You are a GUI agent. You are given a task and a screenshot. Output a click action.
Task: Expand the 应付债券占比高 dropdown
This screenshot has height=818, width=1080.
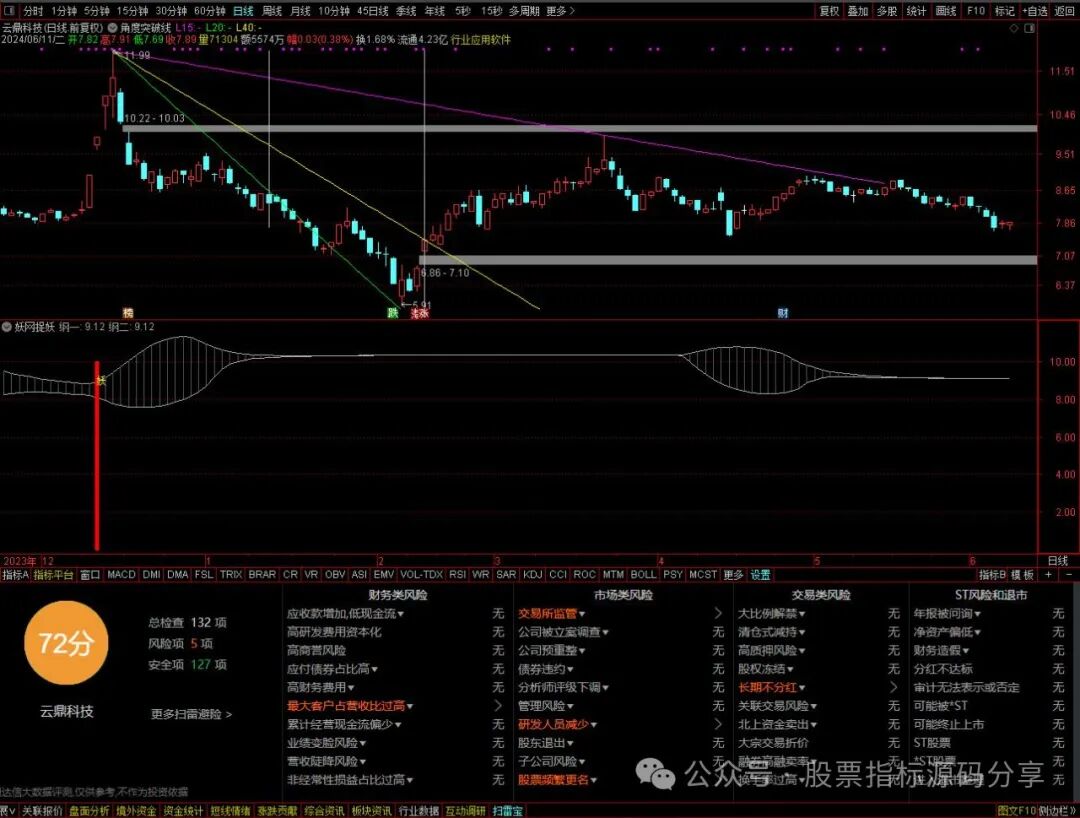[374, 669]
